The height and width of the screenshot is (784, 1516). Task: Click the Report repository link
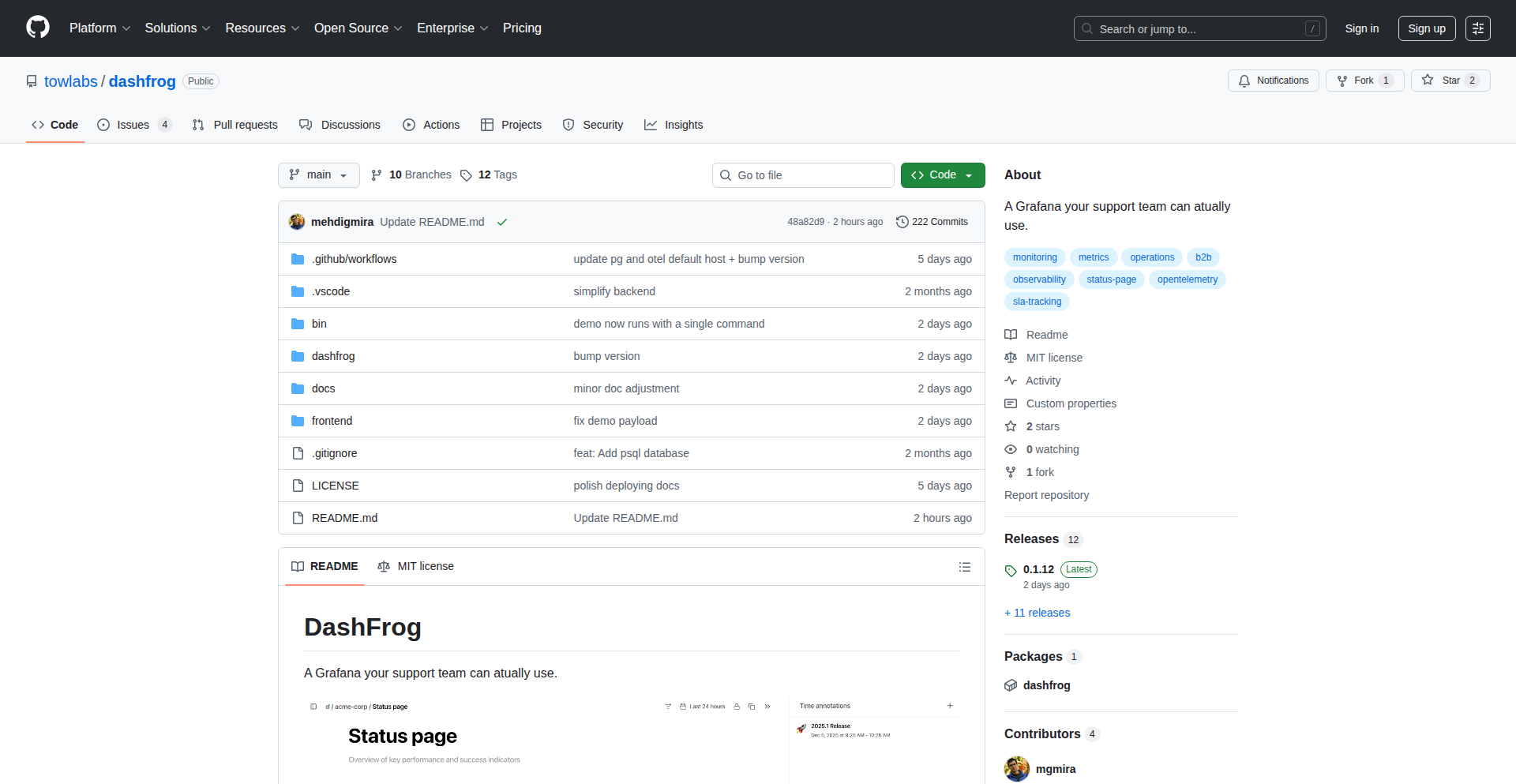tap(1046, 495)
